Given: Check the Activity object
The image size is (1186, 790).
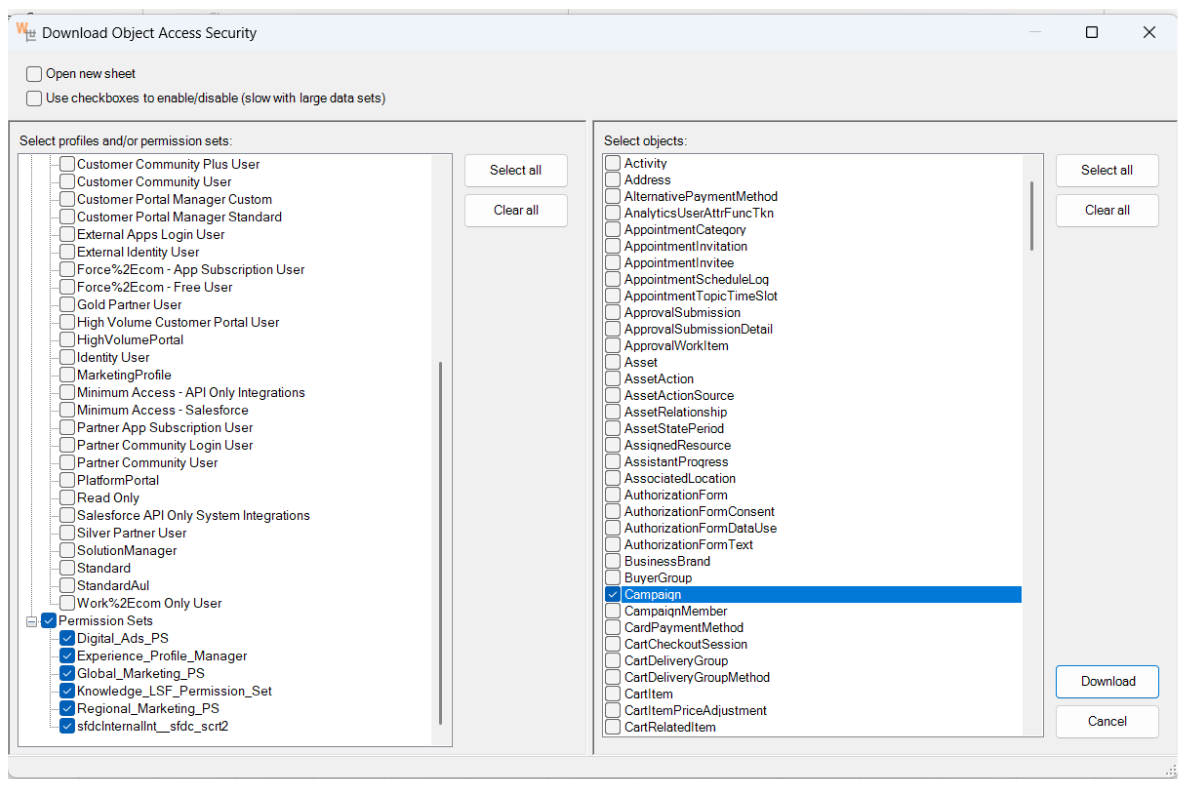Looking at the screenshot, I should (x=613, y=163).
